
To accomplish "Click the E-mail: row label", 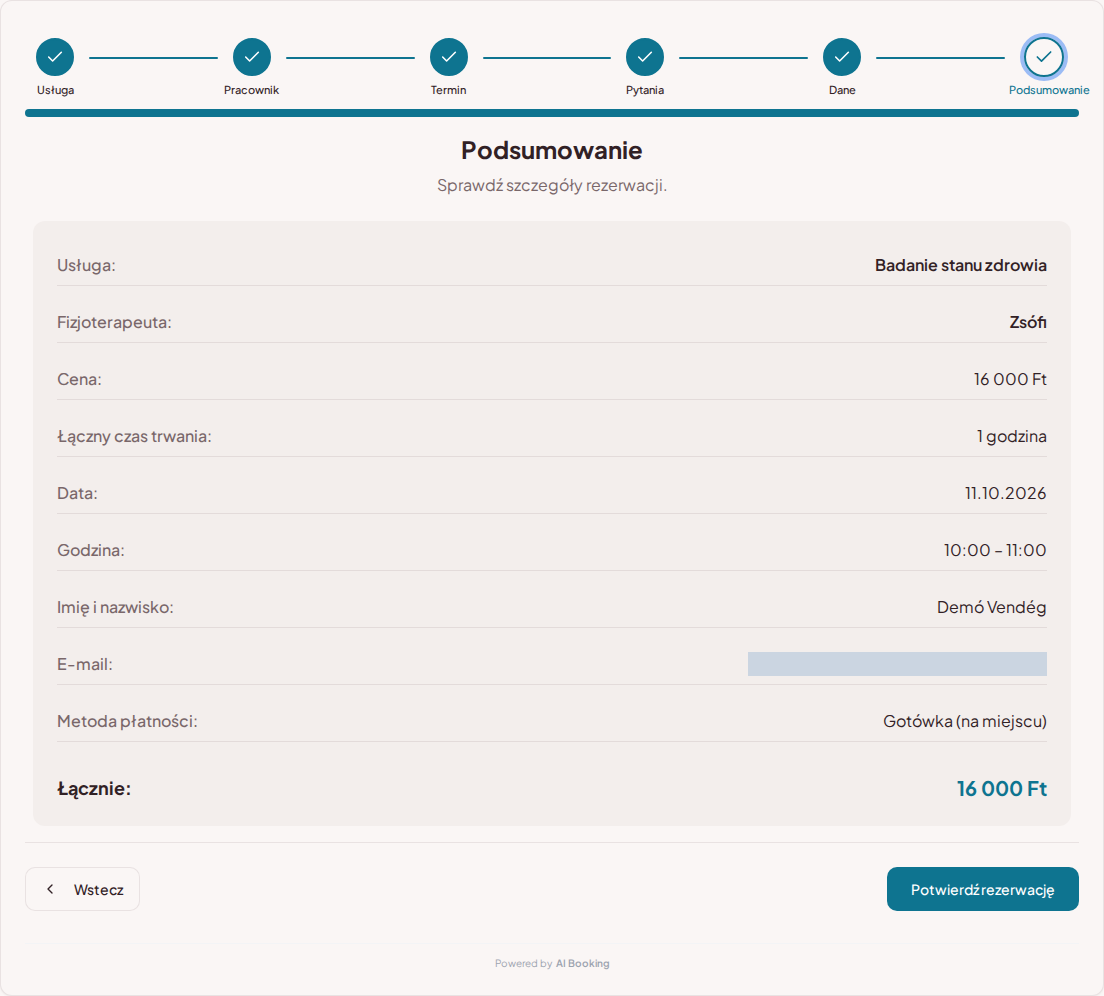I will [x=84, y=664].
